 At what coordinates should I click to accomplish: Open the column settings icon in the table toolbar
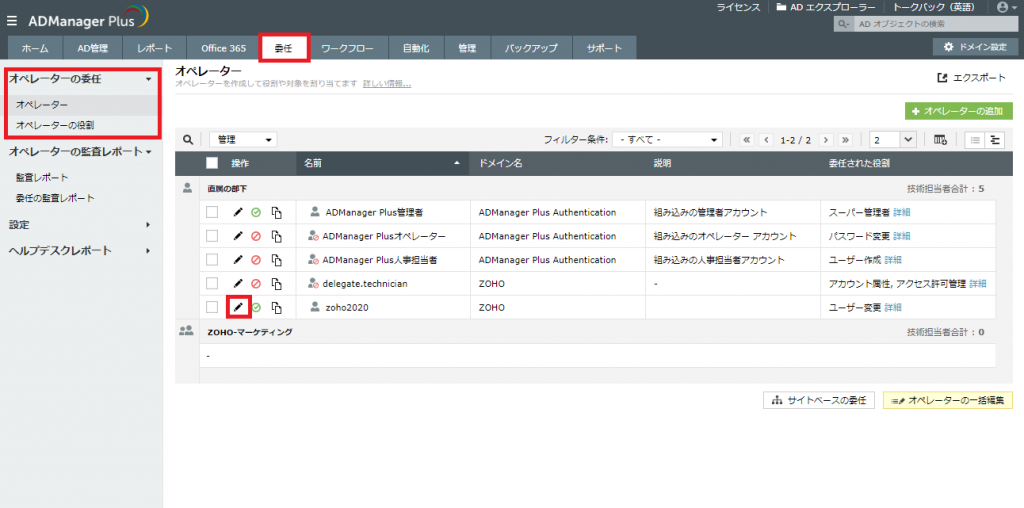[940, 140]
